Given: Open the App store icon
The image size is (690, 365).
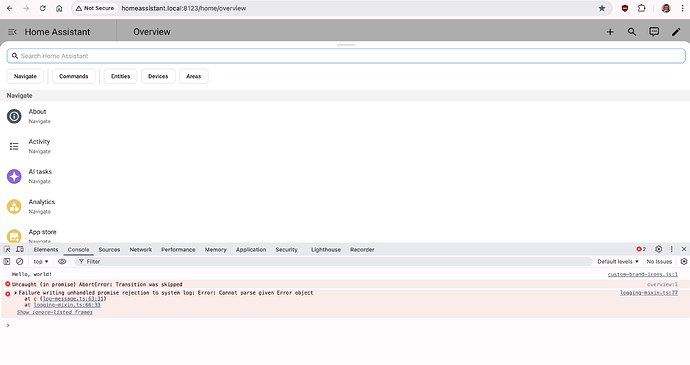Looking at the screenshot, I should click(14, 236).
